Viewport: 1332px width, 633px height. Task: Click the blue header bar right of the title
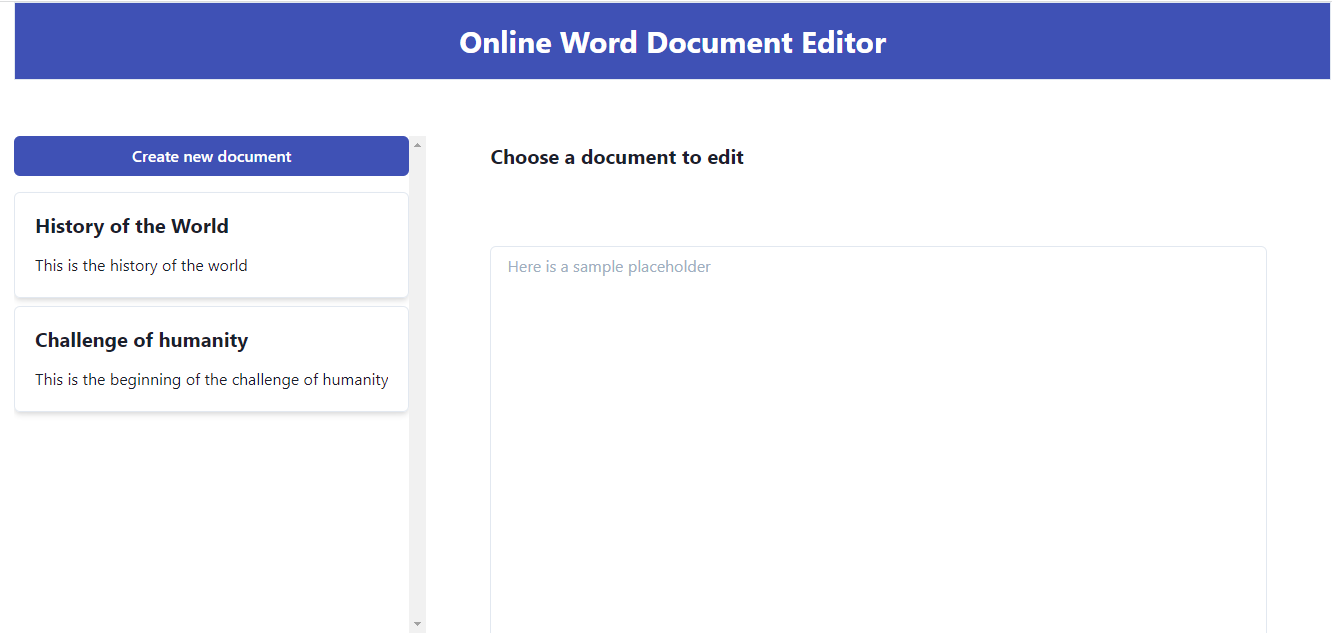[x=1100, y=43]
